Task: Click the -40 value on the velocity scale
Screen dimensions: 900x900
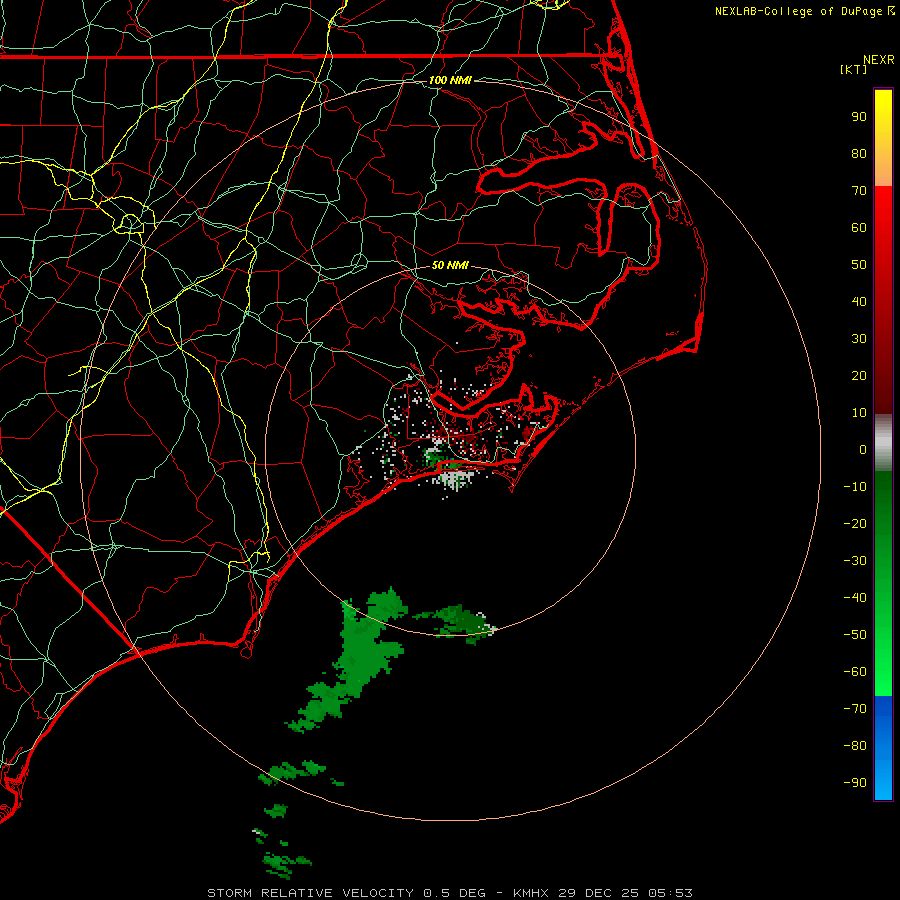Action: pos(855,598)
